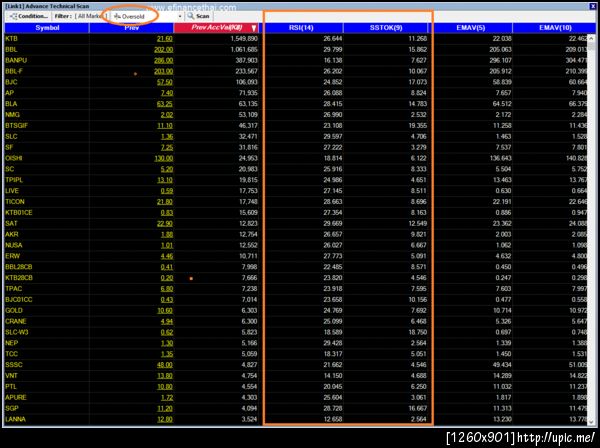The image size is (600, 448).
Task: Open the BANPU previous price 286.00
Action: (163, 60)
